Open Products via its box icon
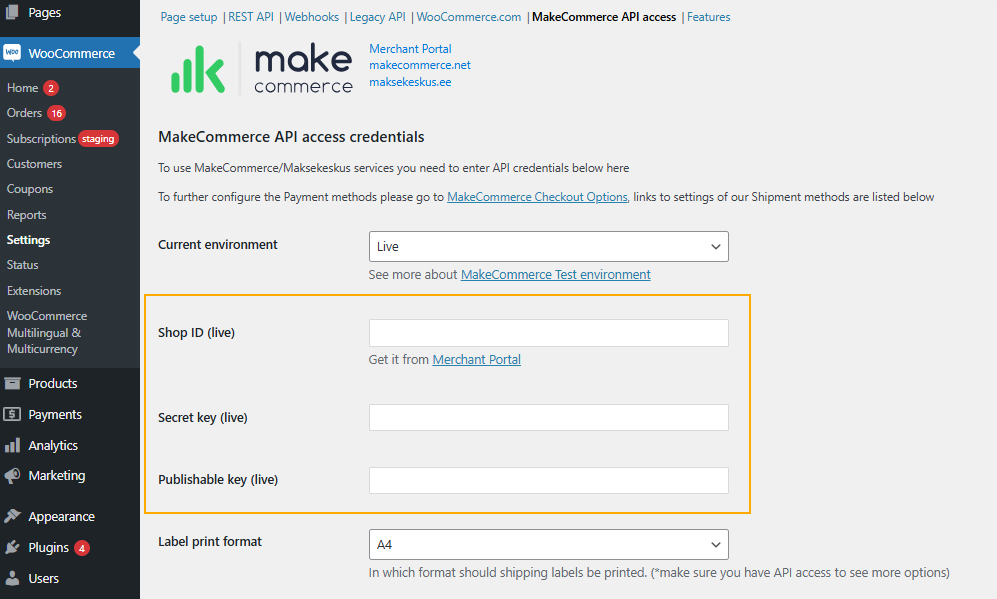The width and height of the screenshot is (997, 599). pos(12,383)
